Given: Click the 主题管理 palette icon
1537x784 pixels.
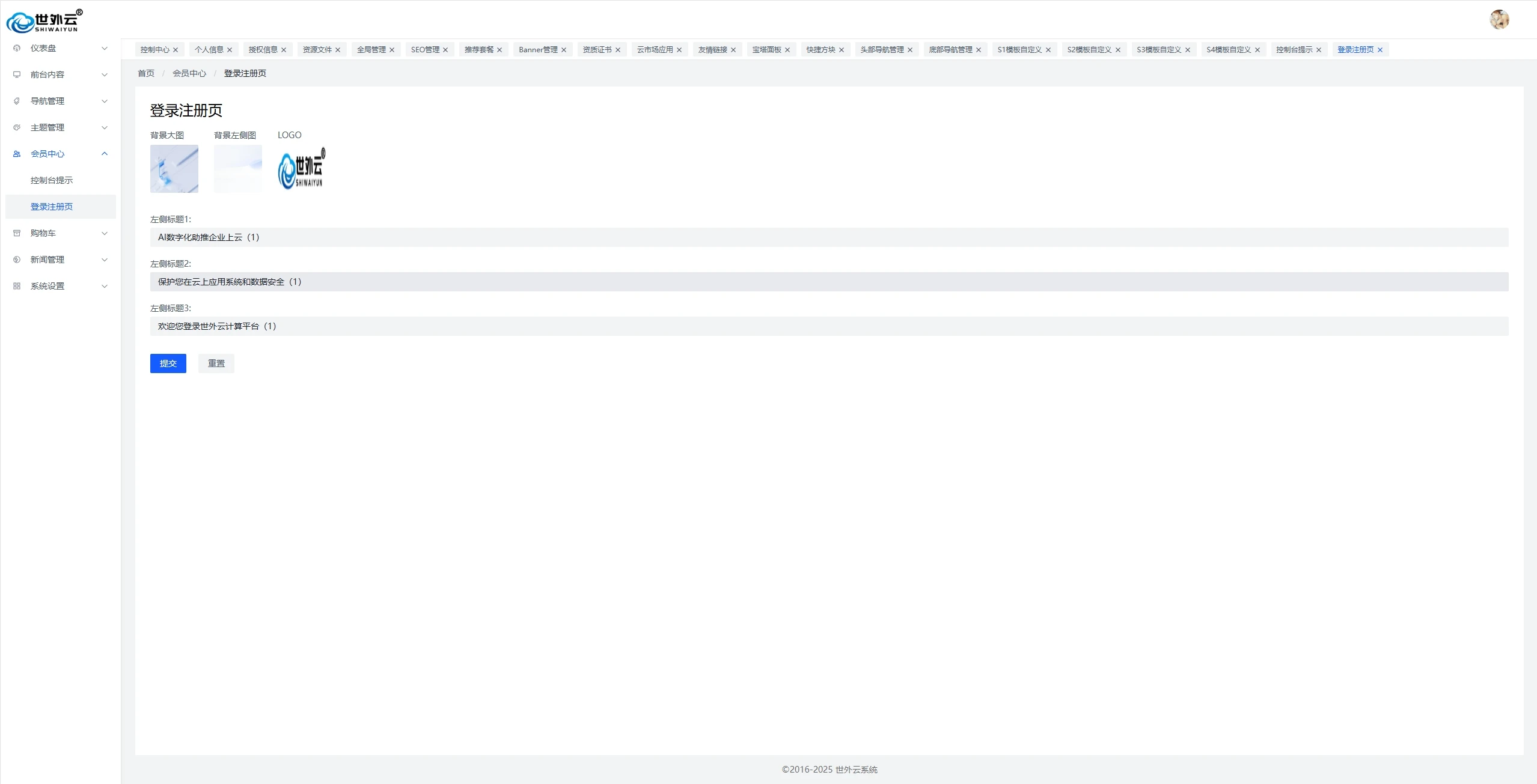Looking at the screenshot, I should [17, 127].
